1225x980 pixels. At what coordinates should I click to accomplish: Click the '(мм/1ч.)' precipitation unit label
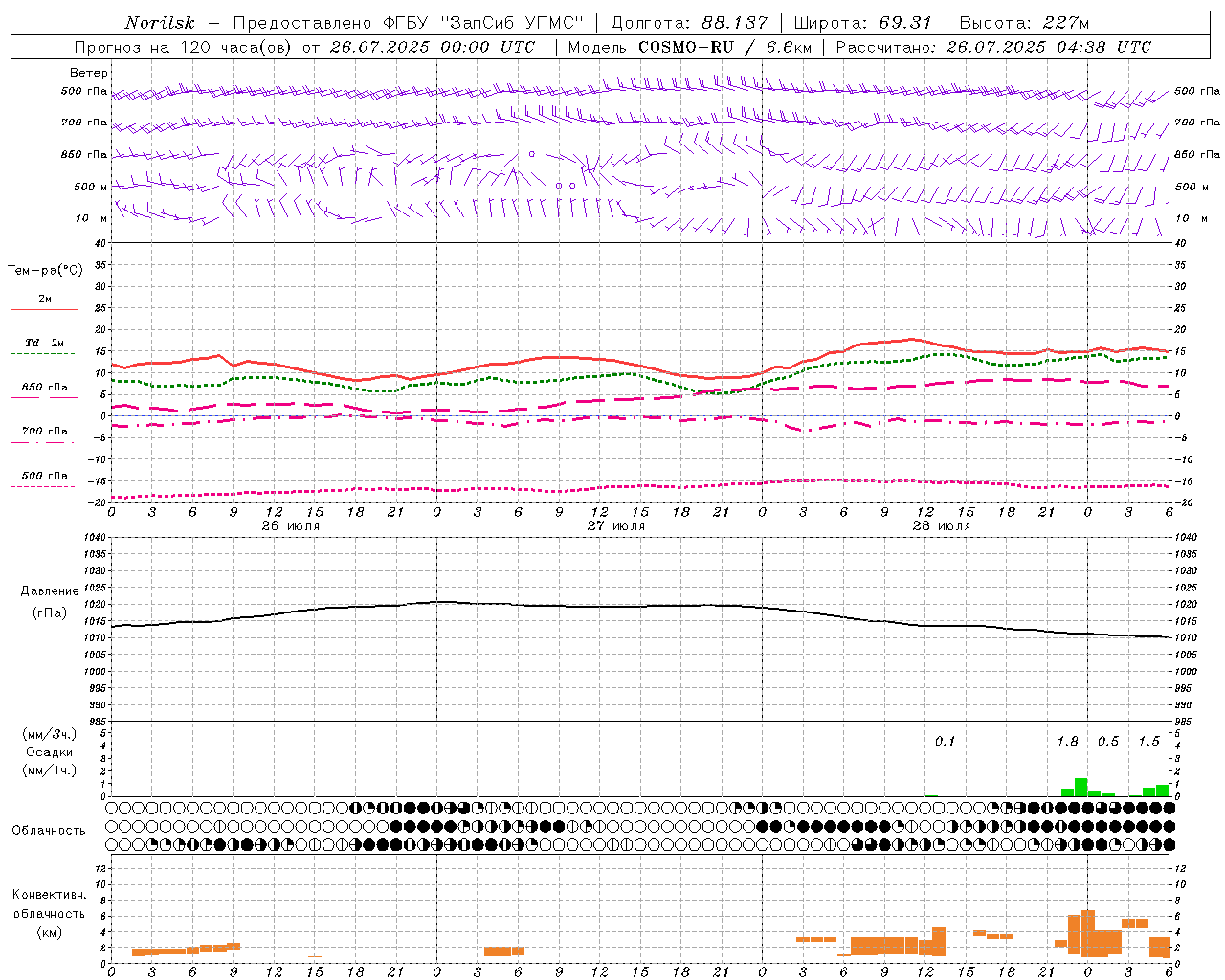tap(48, 770)
